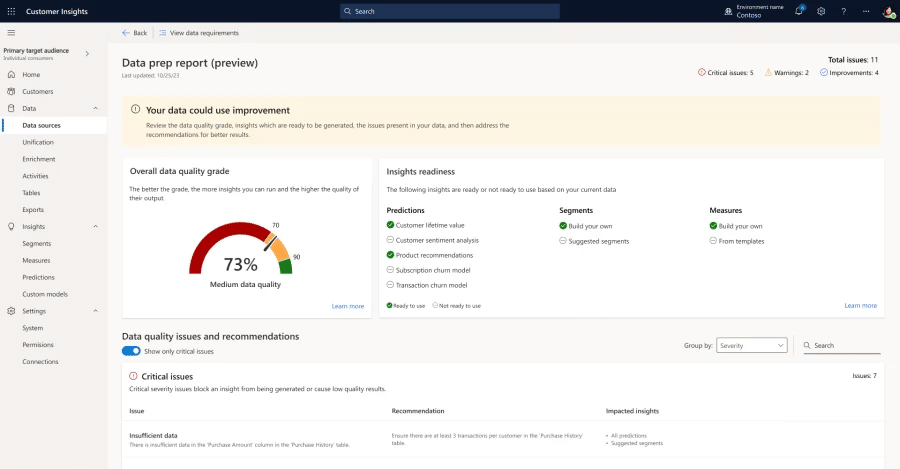Image resolution: width=900 pixels, height=469 pixels.
Task: Click the green check beside Customer lifetime value
Action: click(x=390, y=225)
